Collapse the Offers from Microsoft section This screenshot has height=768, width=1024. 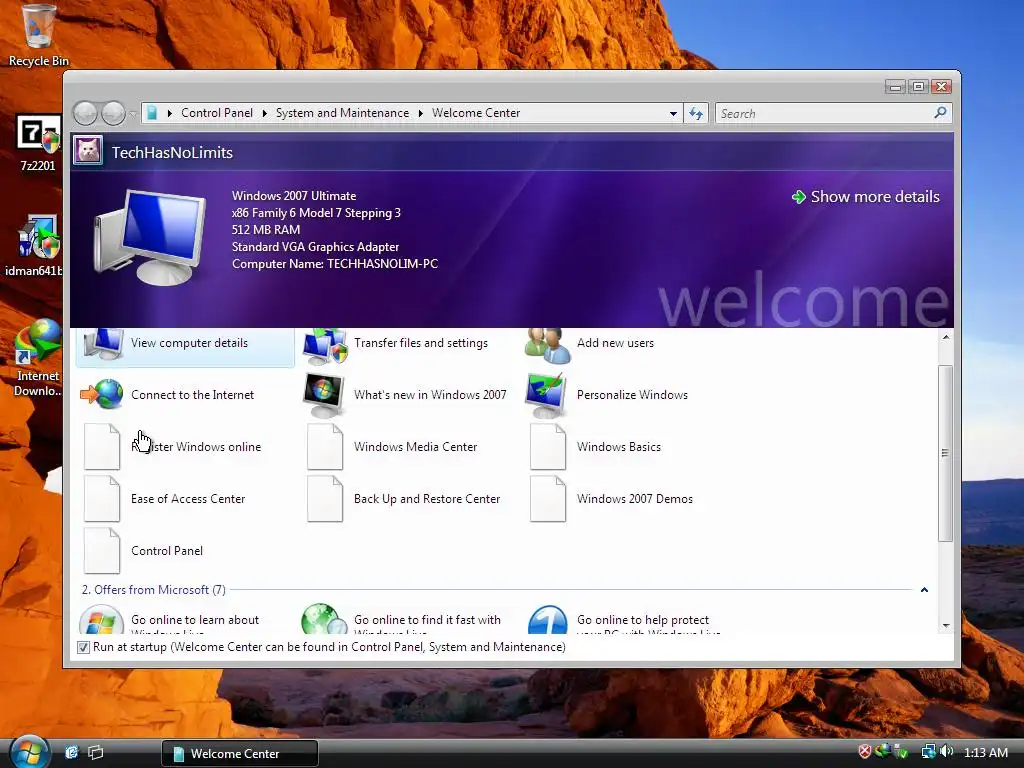click(x=924, y=590)
